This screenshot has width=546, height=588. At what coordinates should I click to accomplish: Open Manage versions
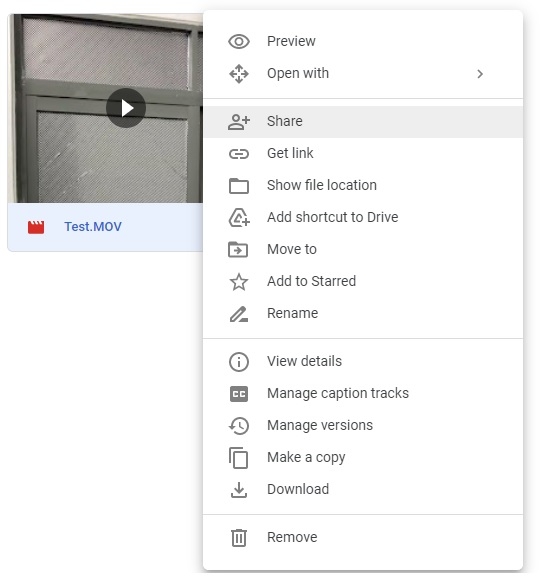363,426
